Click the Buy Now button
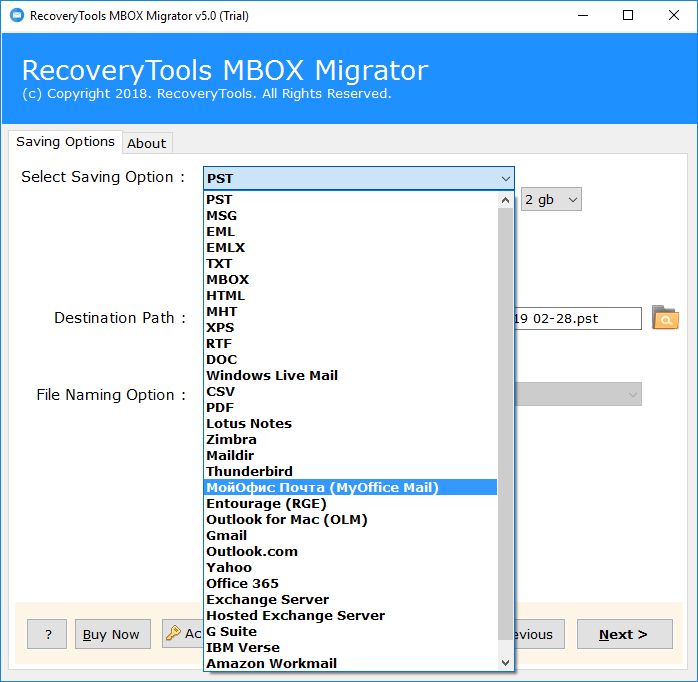 coord(113,634)
